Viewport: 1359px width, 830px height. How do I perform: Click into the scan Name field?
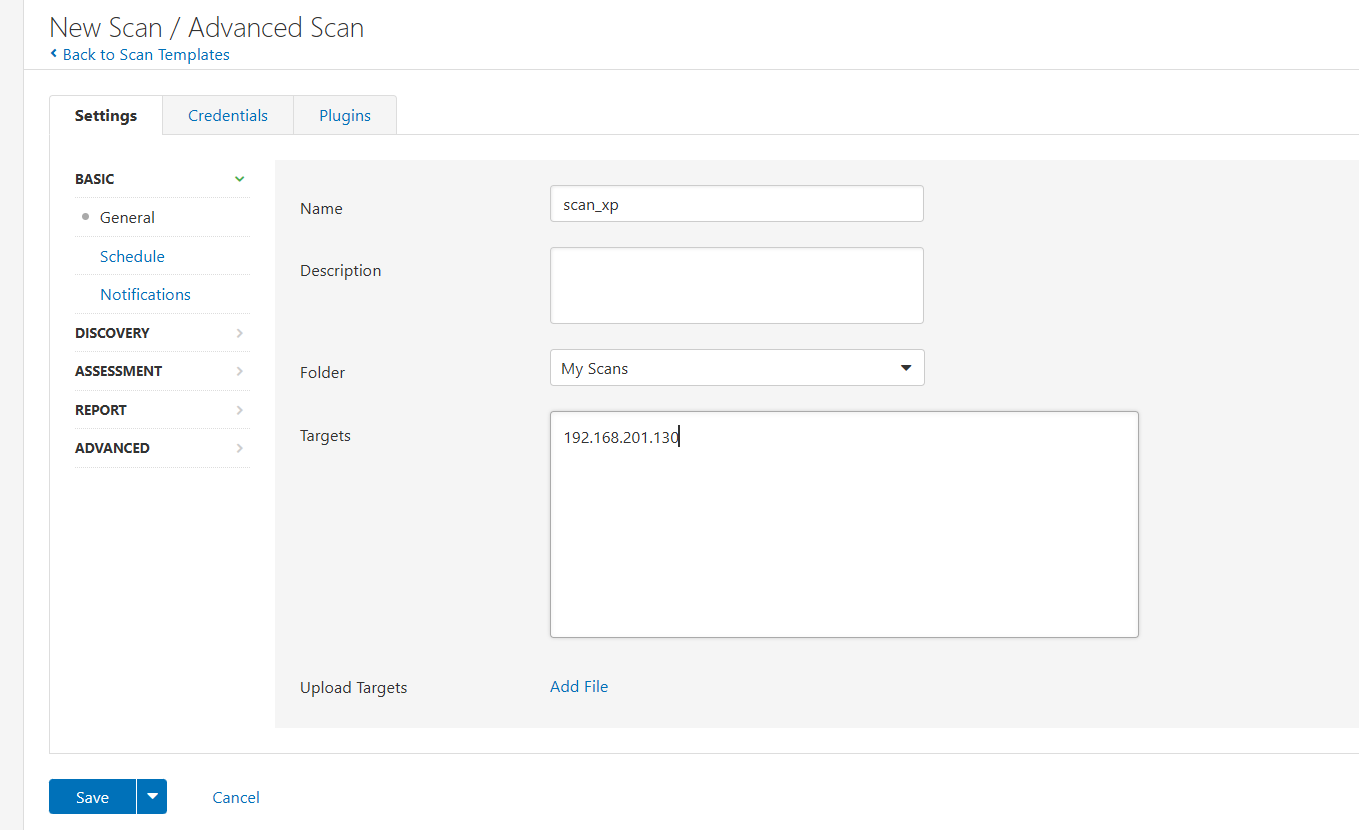pyautogui.click(x=736, y=204)
